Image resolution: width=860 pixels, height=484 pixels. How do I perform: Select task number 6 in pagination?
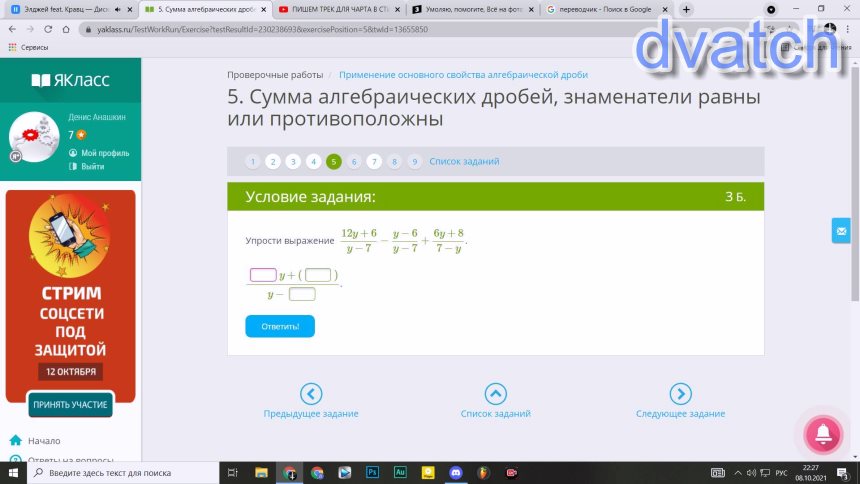(x=354, y=161)
